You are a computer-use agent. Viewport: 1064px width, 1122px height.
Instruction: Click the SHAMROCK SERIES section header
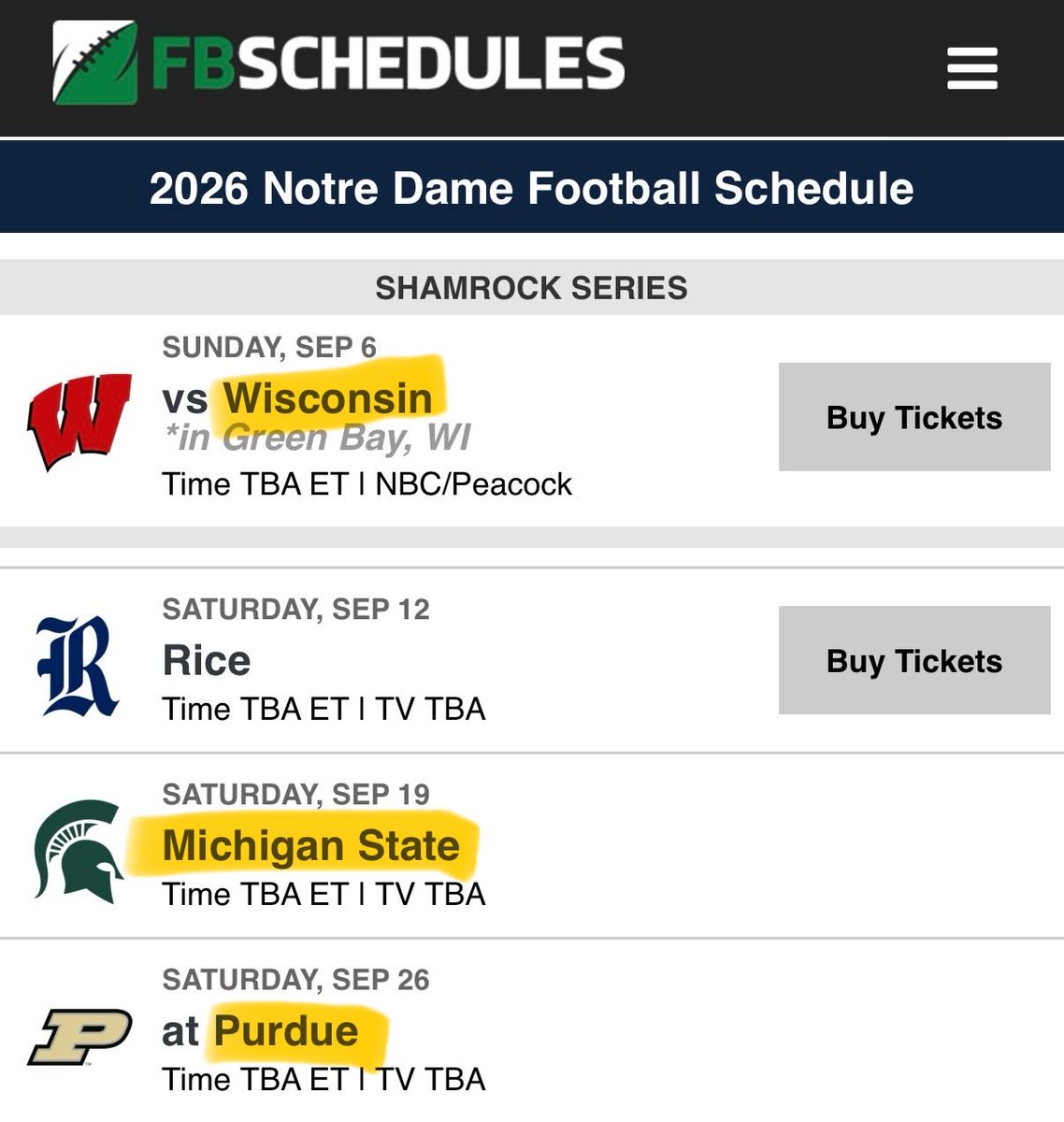click(x=531, y=288)
